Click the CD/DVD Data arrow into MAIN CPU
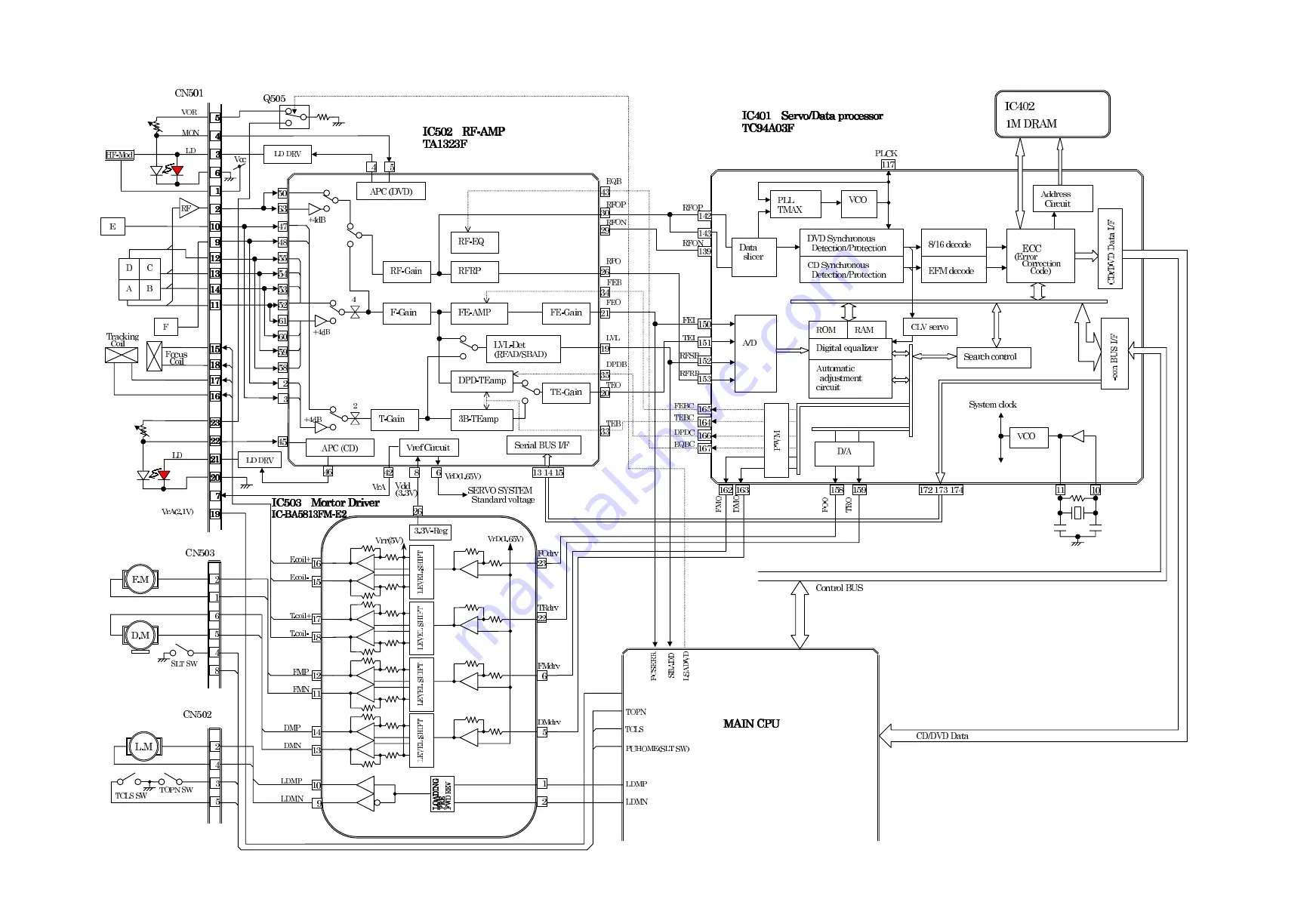The height and width of the screenshot is (899, 1316). [x=1032, y=736]
